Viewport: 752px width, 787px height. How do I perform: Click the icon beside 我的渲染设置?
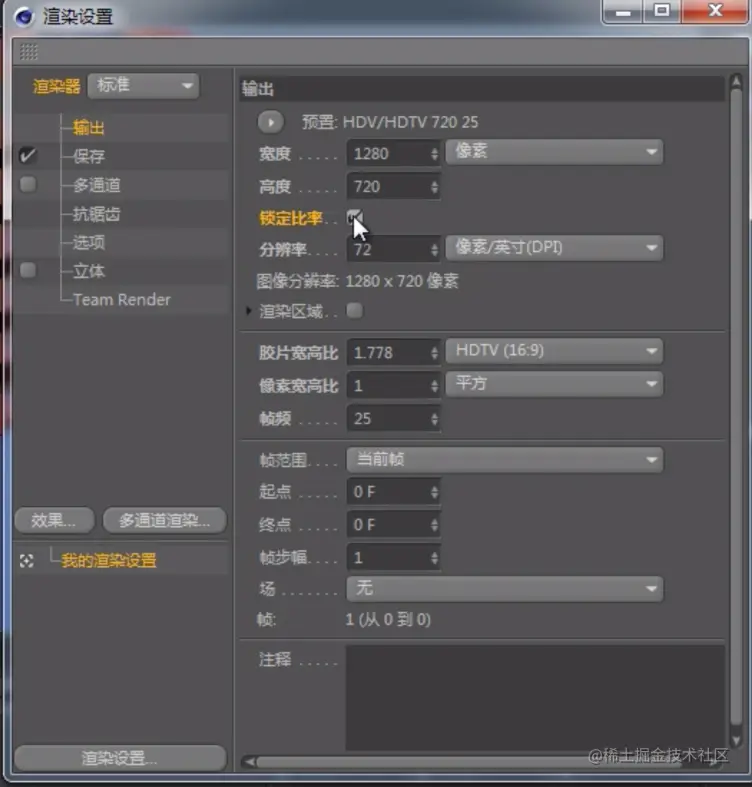[x=27, y=561]
